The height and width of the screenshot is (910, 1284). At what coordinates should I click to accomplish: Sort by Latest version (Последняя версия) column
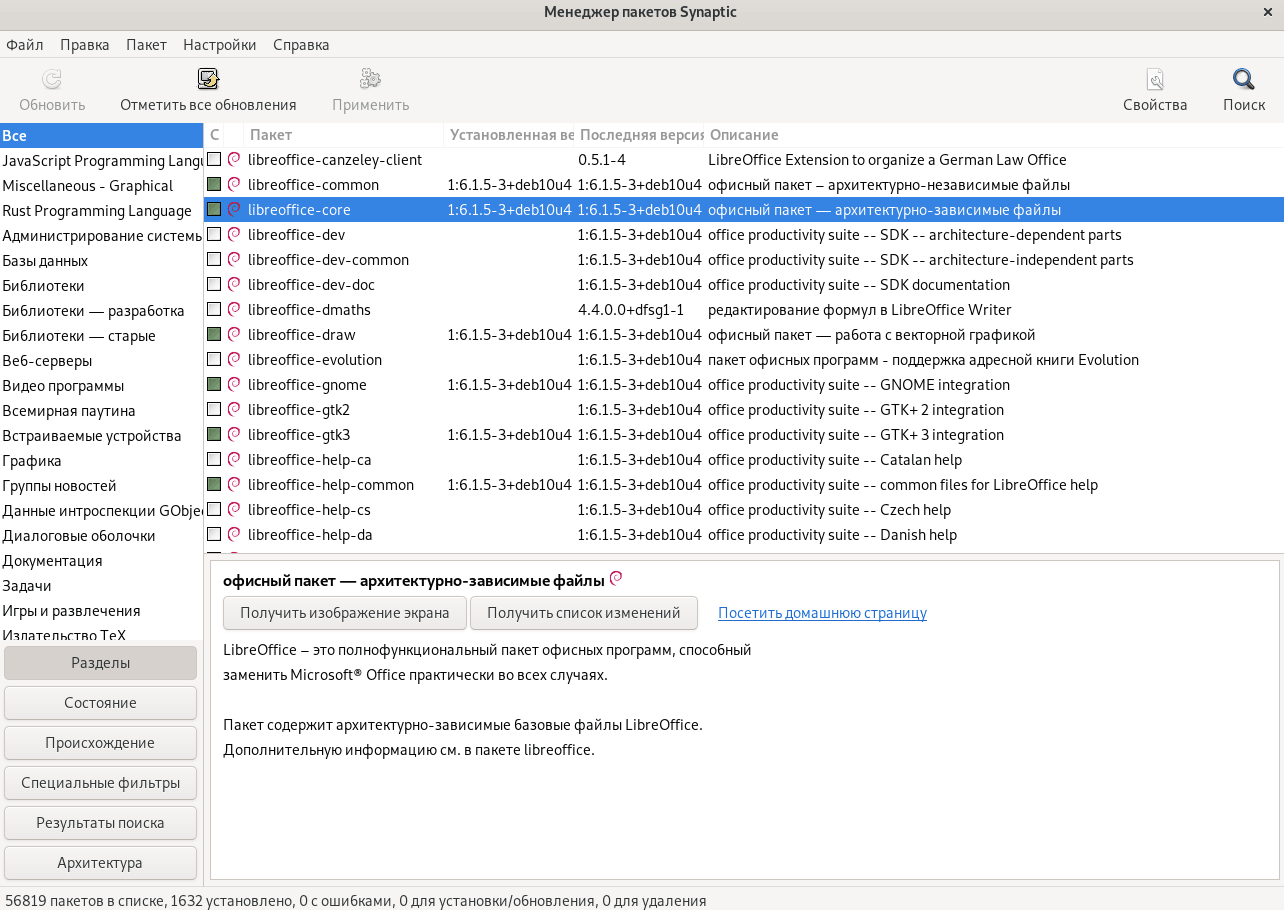[x=639, y=135]
